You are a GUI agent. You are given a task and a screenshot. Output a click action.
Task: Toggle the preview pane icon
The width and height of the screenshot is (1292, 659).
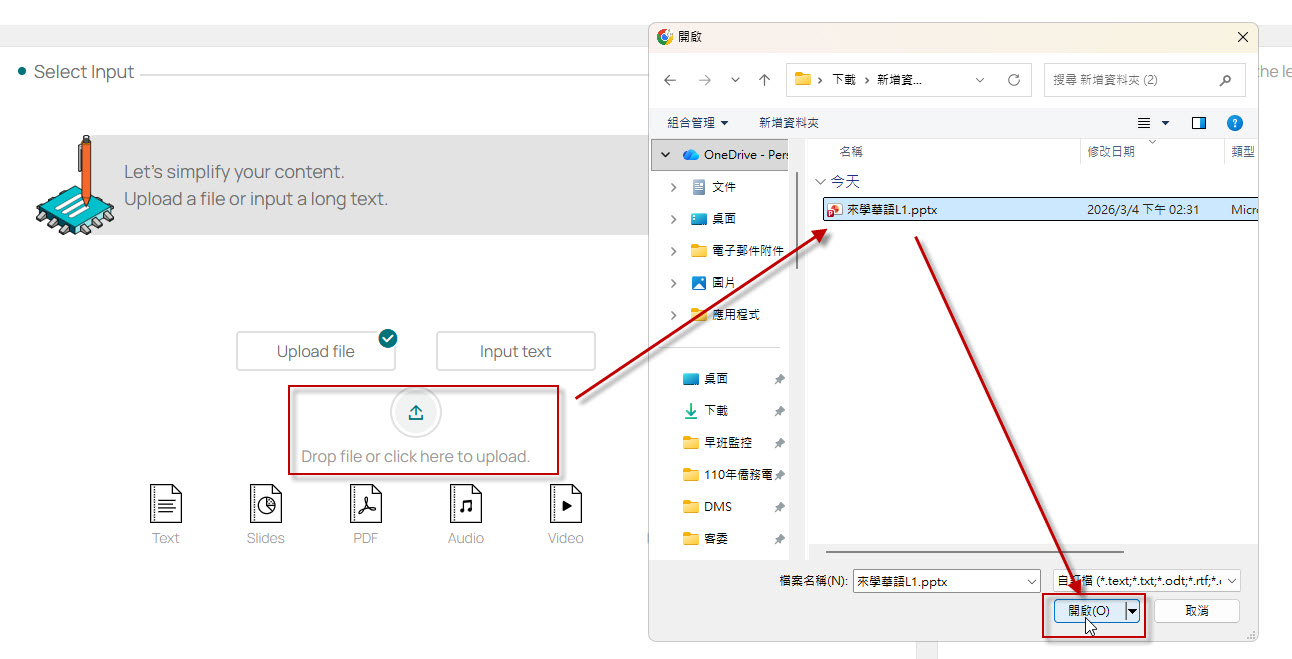pos(1199,123)
